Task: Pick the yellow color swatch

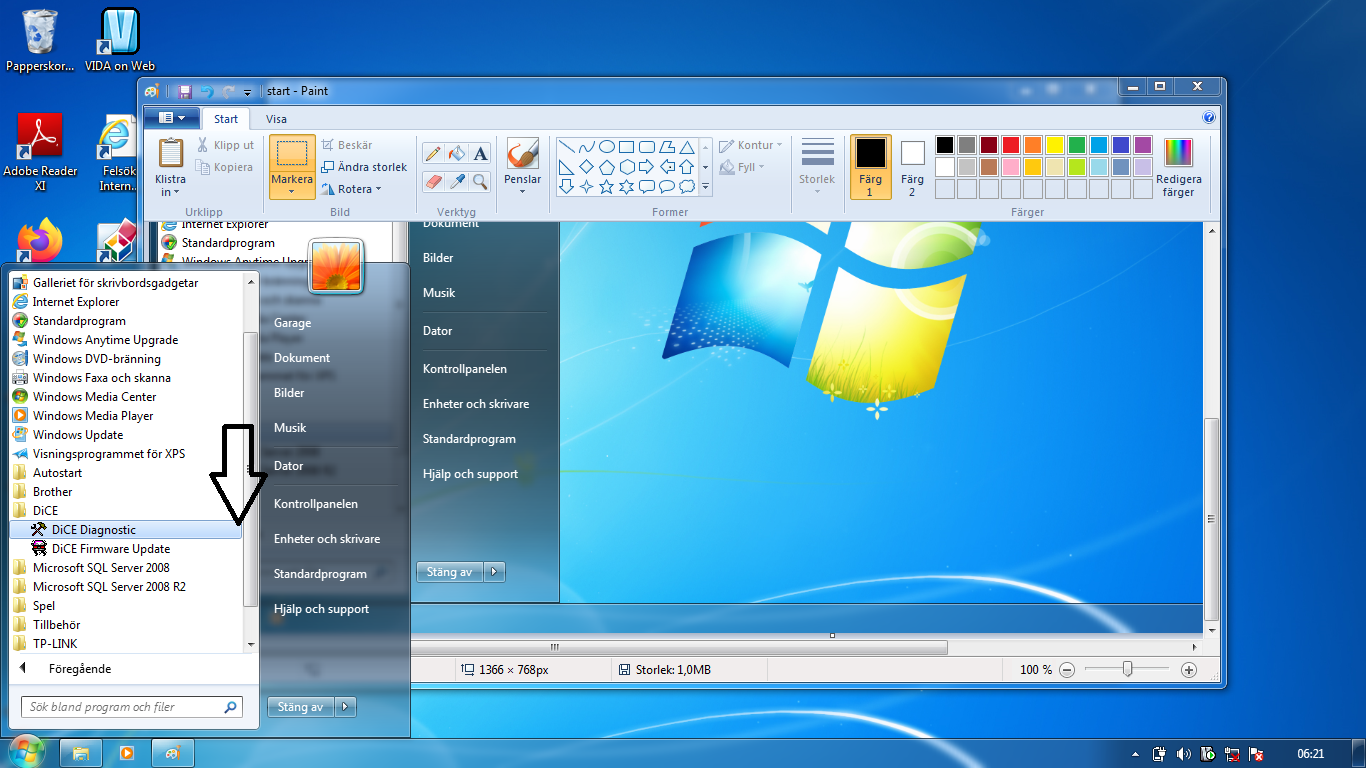Action: click(x=1055, y=145)
